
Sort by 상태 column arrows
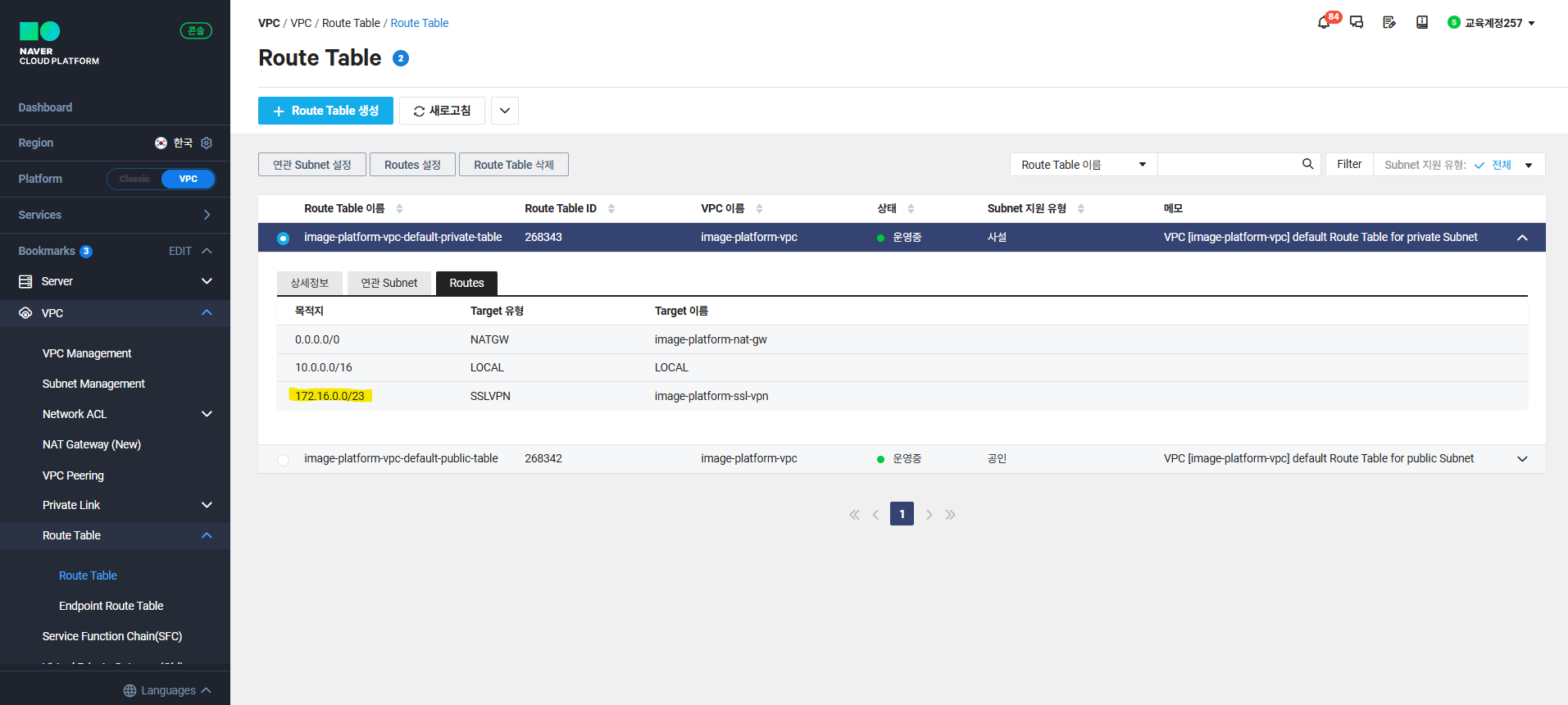911,208
